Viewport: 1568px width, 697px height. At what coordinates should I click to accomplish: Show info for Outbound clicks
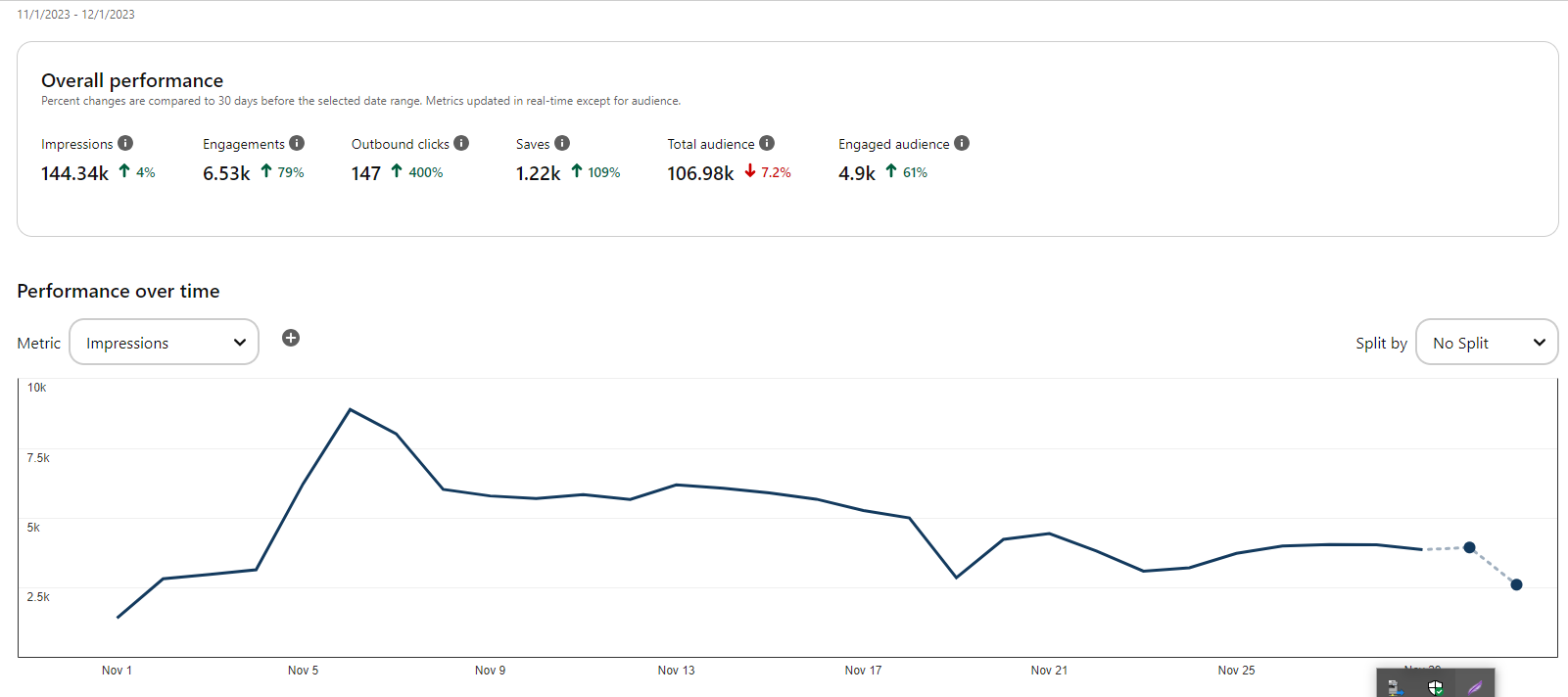(461, 143)
